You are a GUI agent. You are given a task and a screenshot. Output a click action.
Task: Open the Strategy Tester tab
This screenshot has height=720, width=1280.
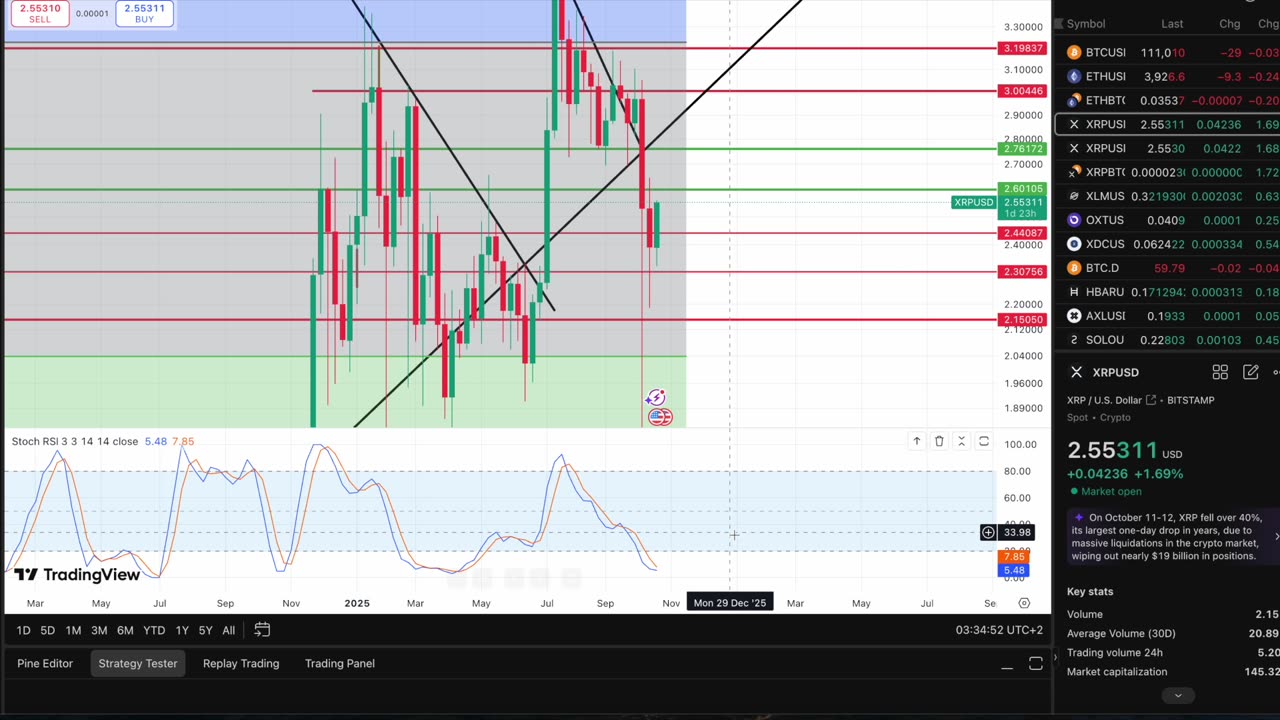point(137,663)
